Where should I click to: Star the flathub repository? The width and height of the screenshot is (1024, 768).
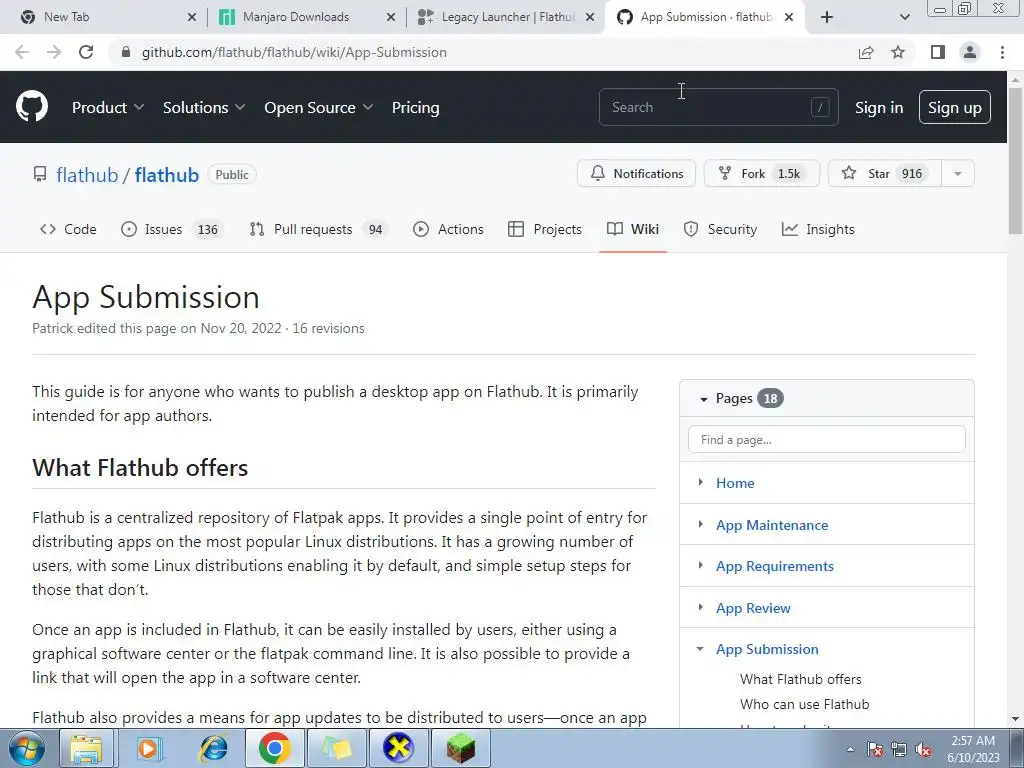point(885,174)
